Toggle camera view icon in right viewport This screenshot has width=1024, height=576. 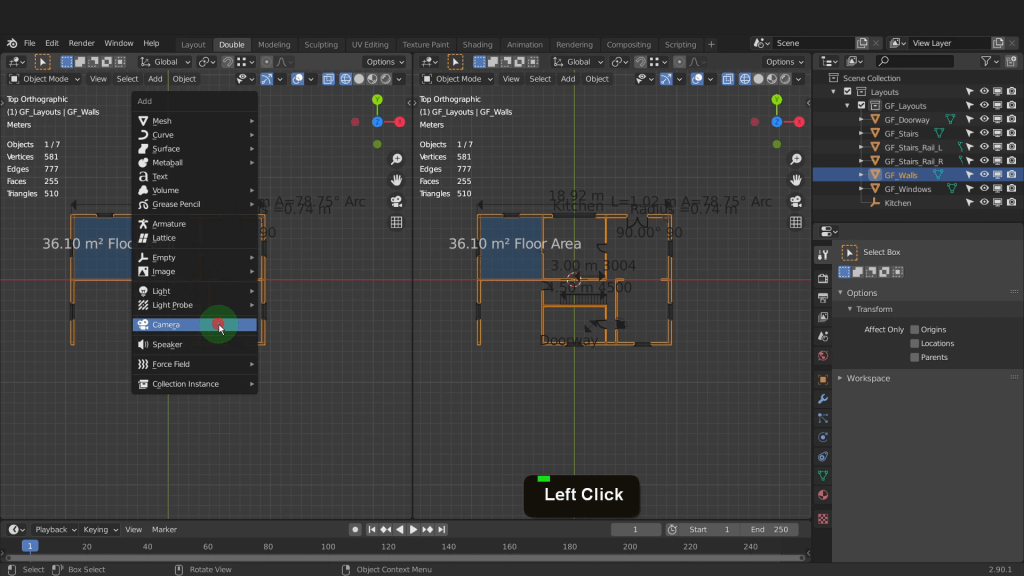(x=796, y=201)
